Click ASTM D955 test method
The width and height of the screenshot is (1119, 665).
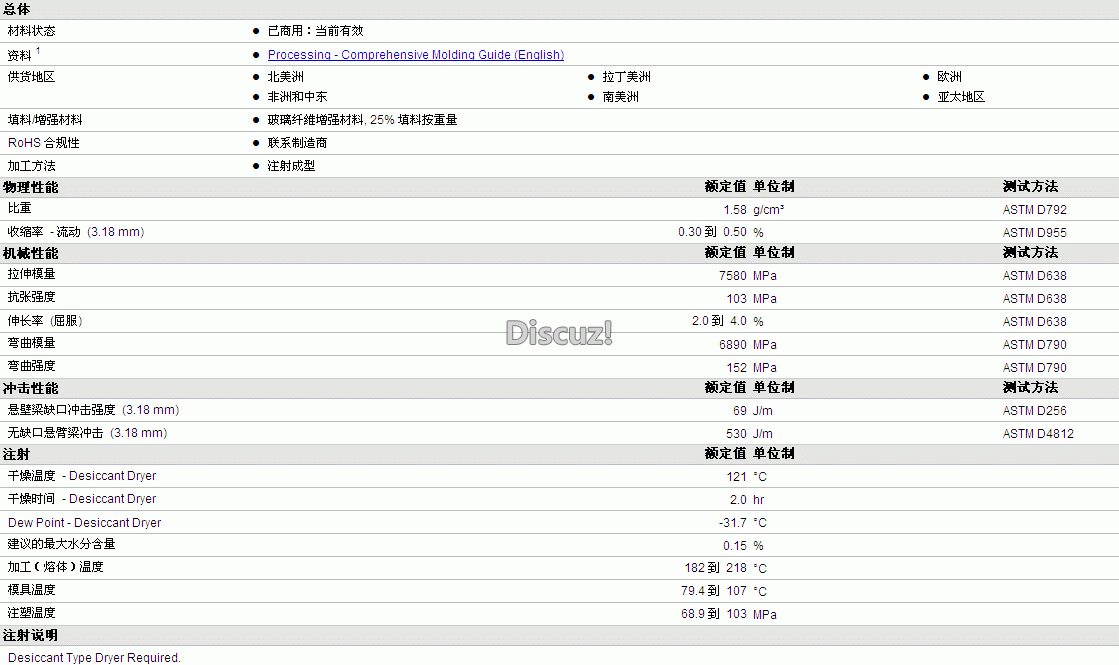(1034, 233)
